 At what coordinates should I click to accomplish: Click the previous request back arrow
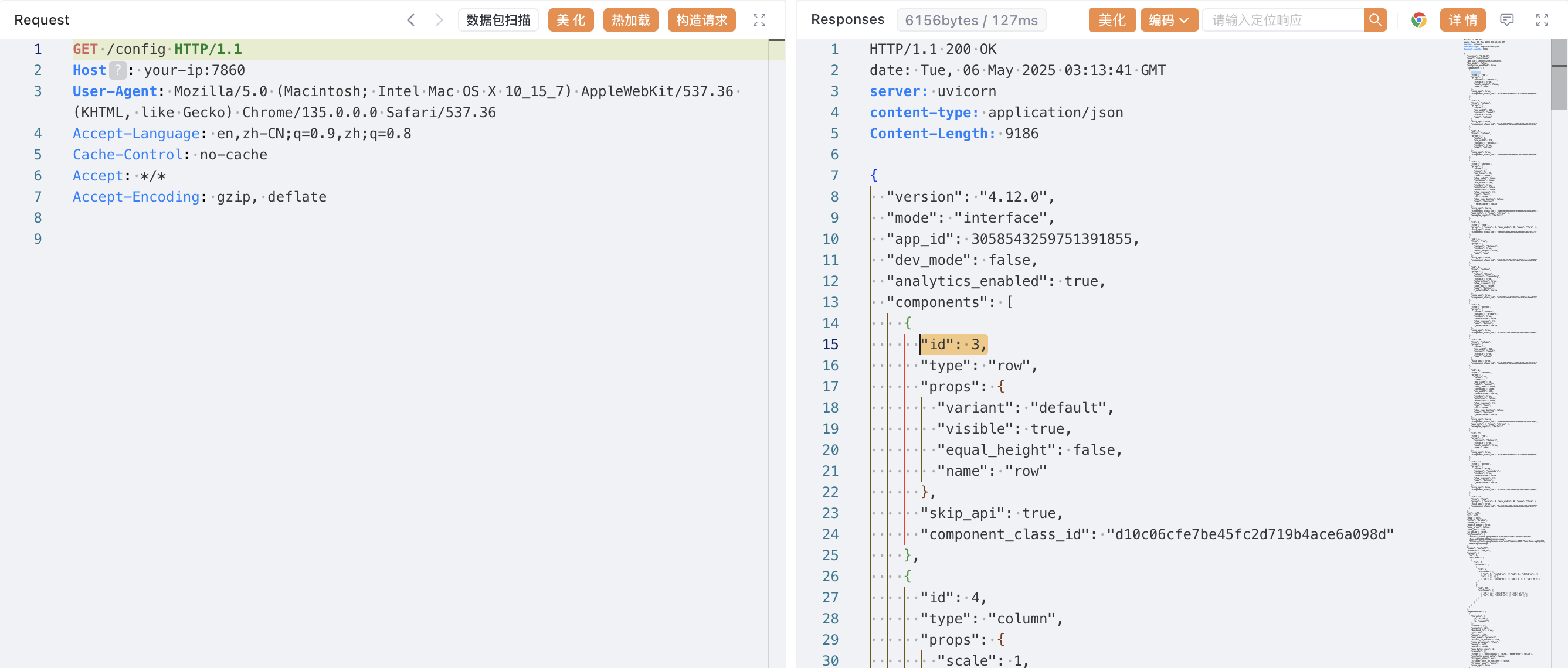coord(411,20)
